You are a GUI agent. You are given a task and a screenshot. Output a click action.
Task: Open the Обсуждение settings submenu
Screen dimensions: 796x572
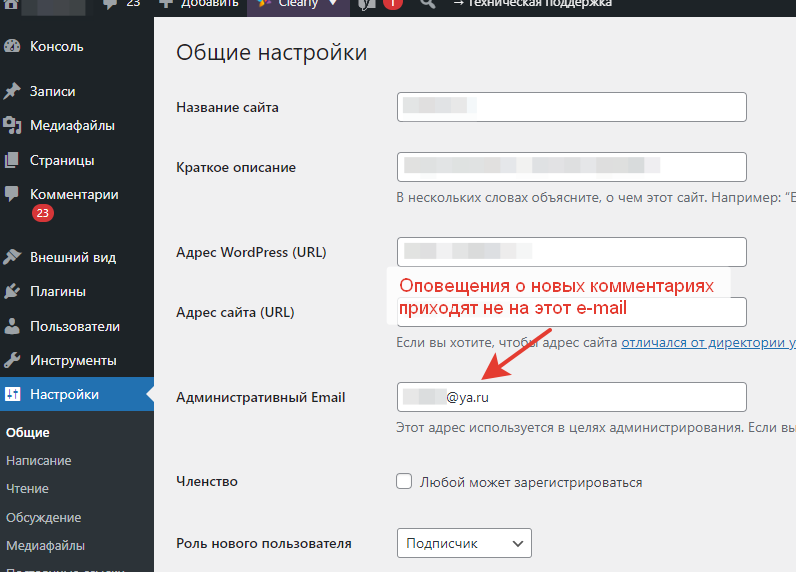click(x=44, y=518)
